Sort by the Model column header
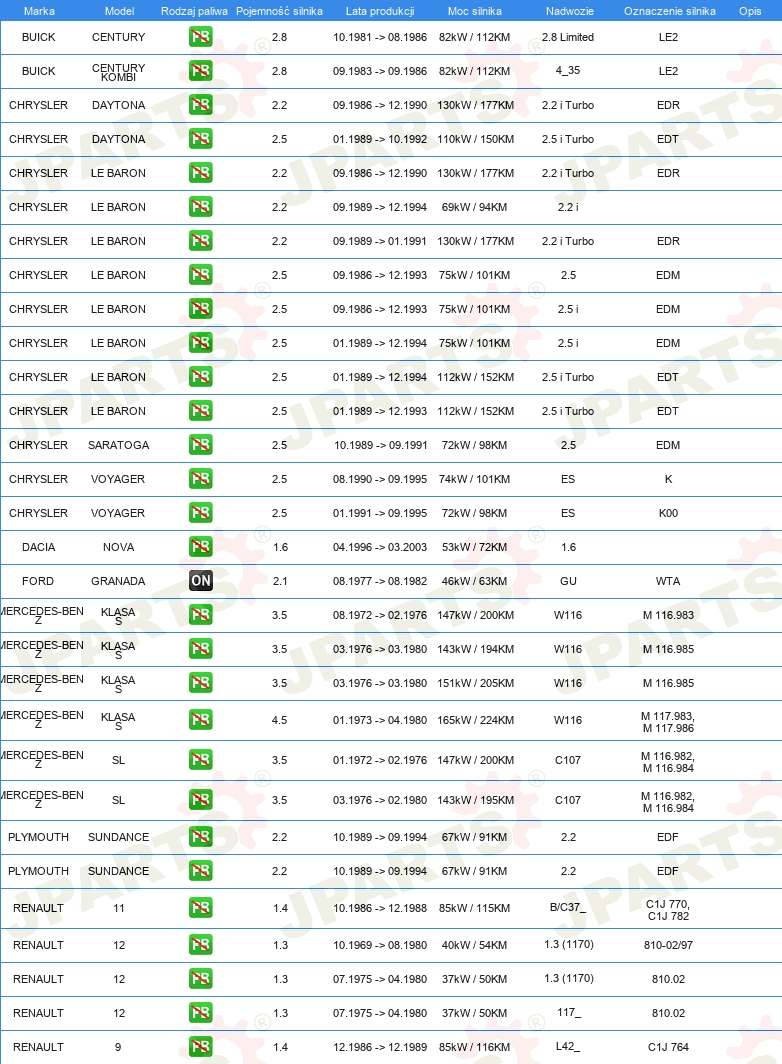Screen dimensions: 782x1064 (119, 11)
